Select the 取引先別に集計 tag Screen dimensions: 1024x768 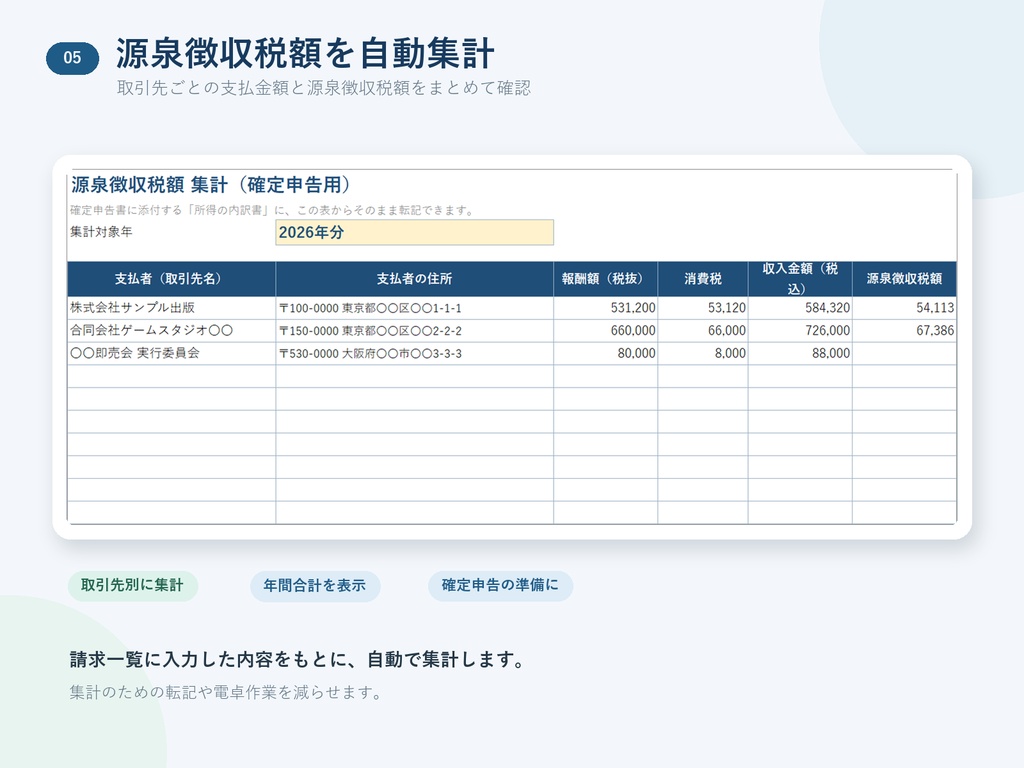pos(133,585)
